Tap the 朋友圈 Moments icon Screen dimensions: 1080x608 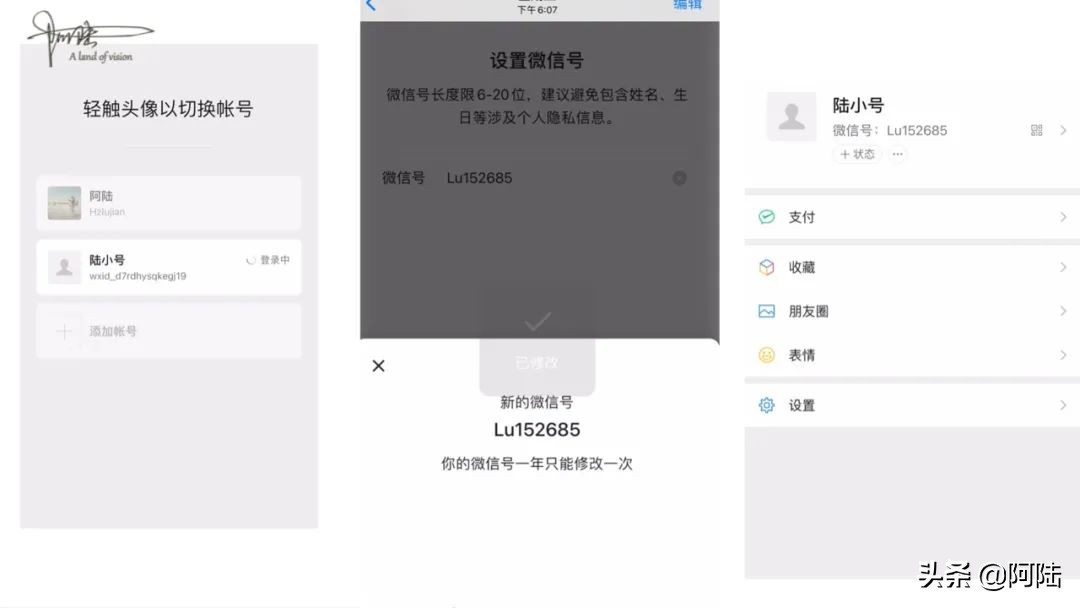pos(766,310)
